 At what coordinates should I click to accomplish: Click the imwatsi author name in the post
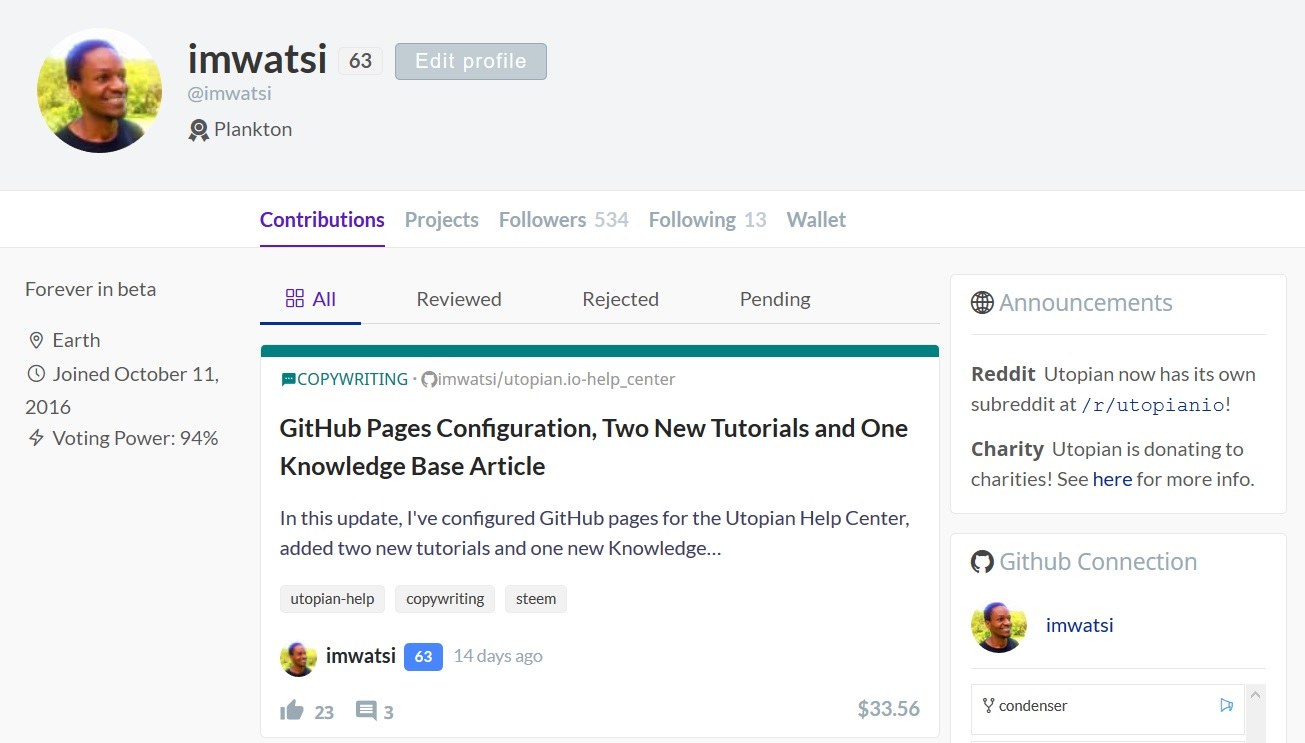[x=361, y=656]
